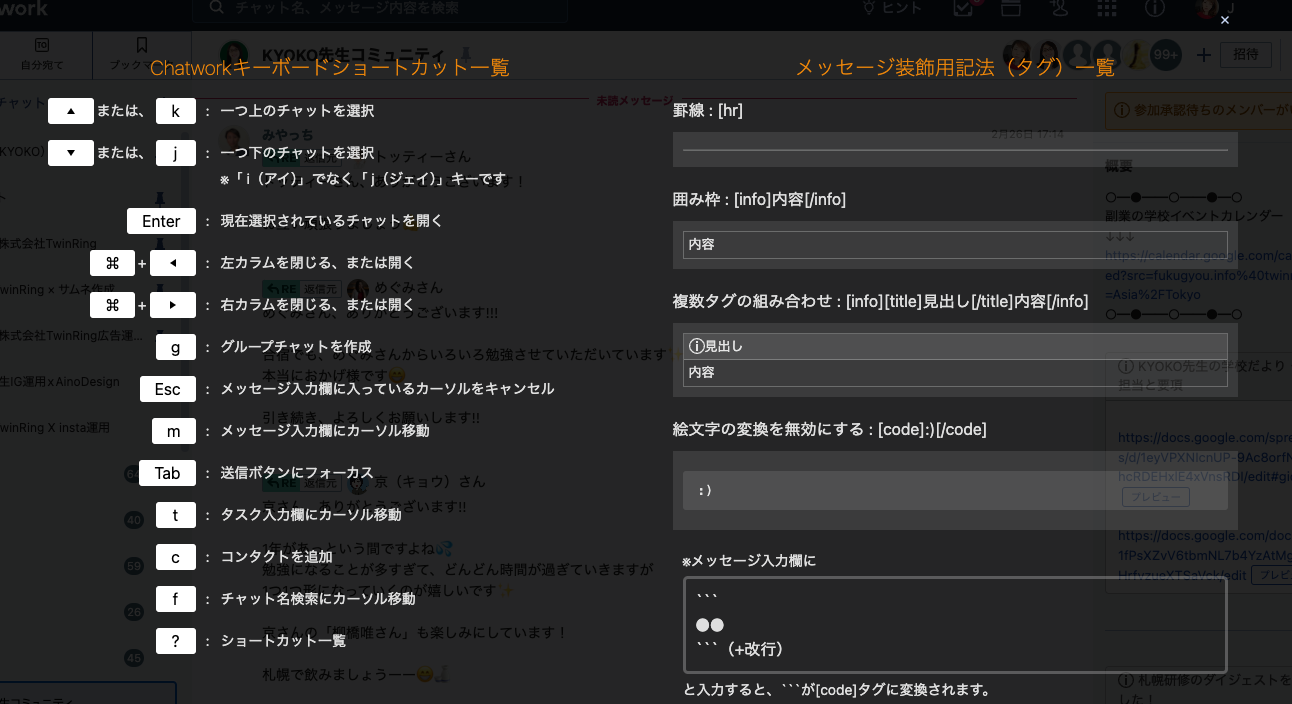Screen dimensions: 1292x704
Task: Click the file management icon in the header
Action: pyautogui.click(x=1010, y=8)
